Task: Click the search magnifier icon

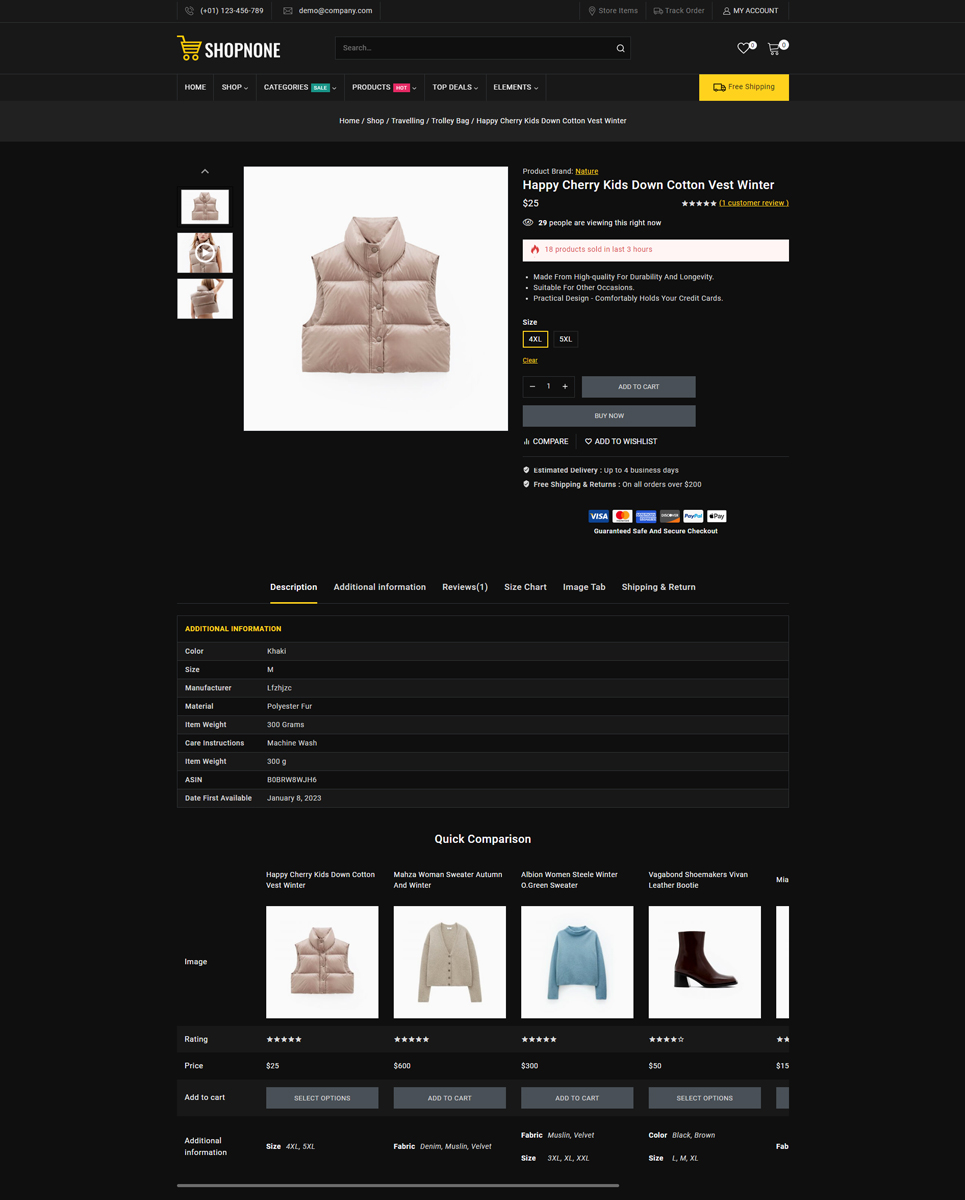Action: (620, 48)
